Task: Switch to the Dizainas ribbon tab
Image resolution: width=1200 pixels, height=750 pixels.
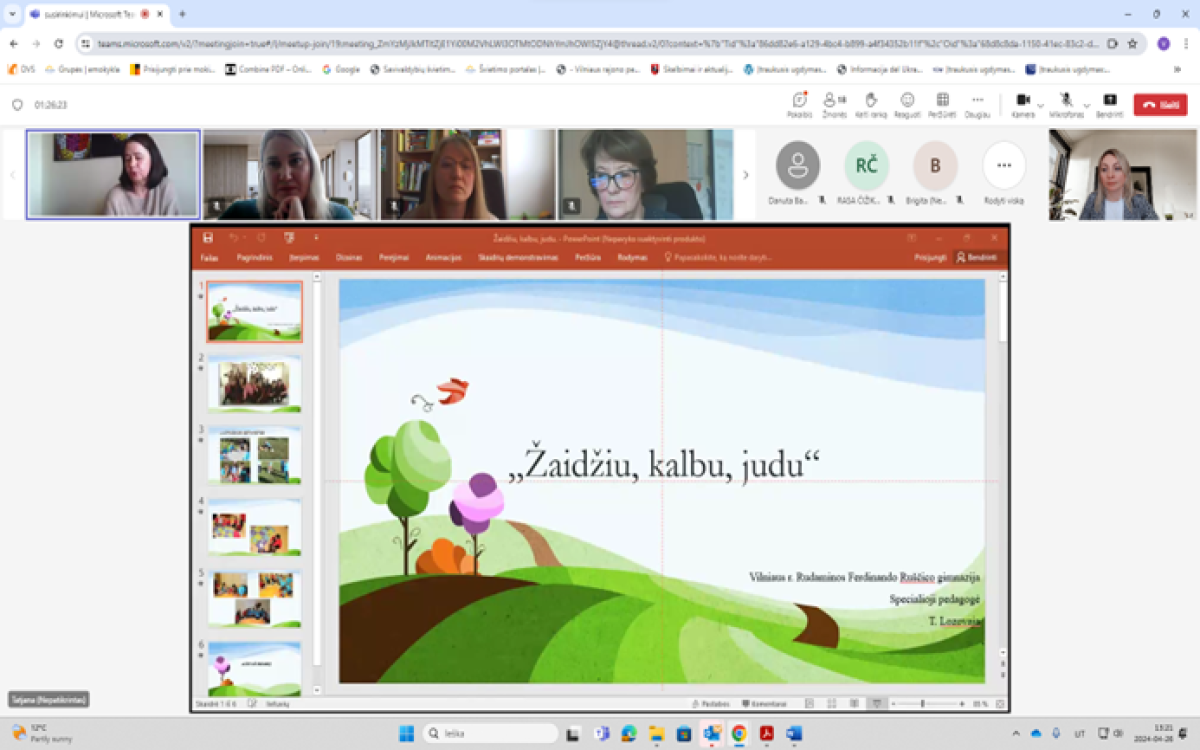Action: click(x=349, y=258)
